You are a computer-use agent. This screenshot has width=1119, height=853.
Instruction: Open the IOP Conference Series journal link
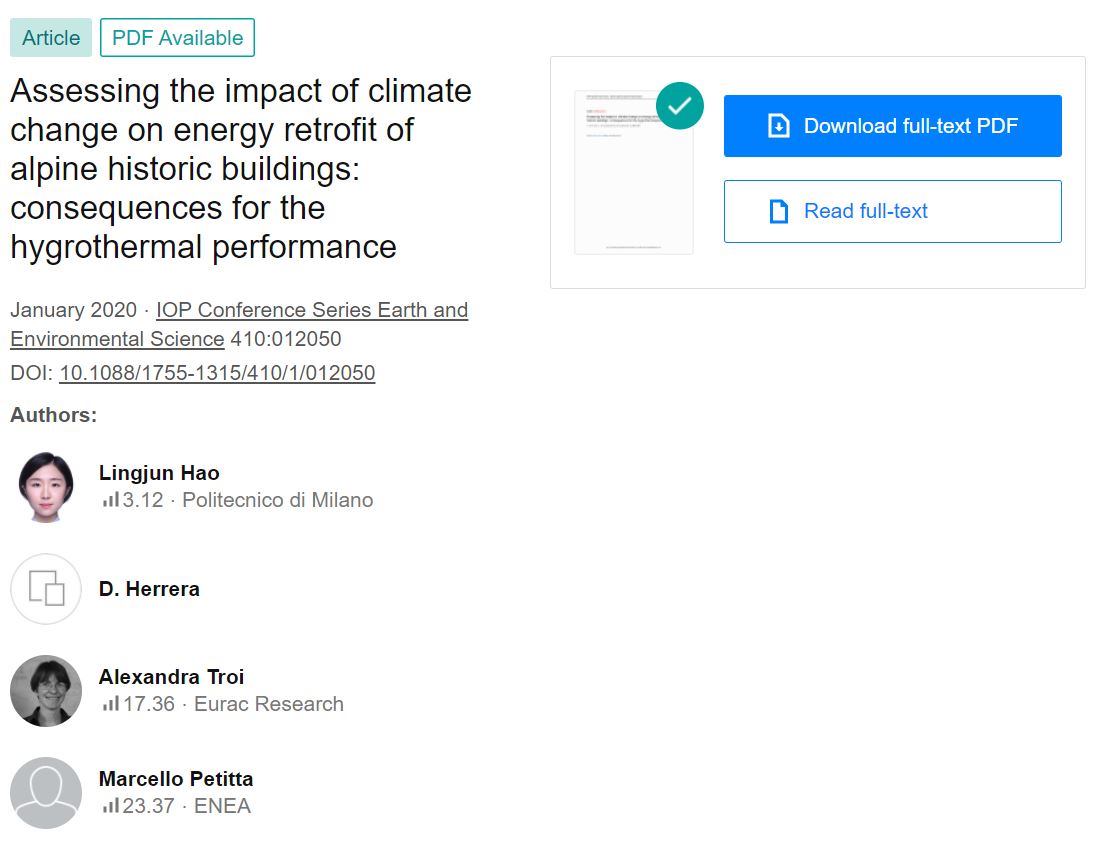coord(311,310)
